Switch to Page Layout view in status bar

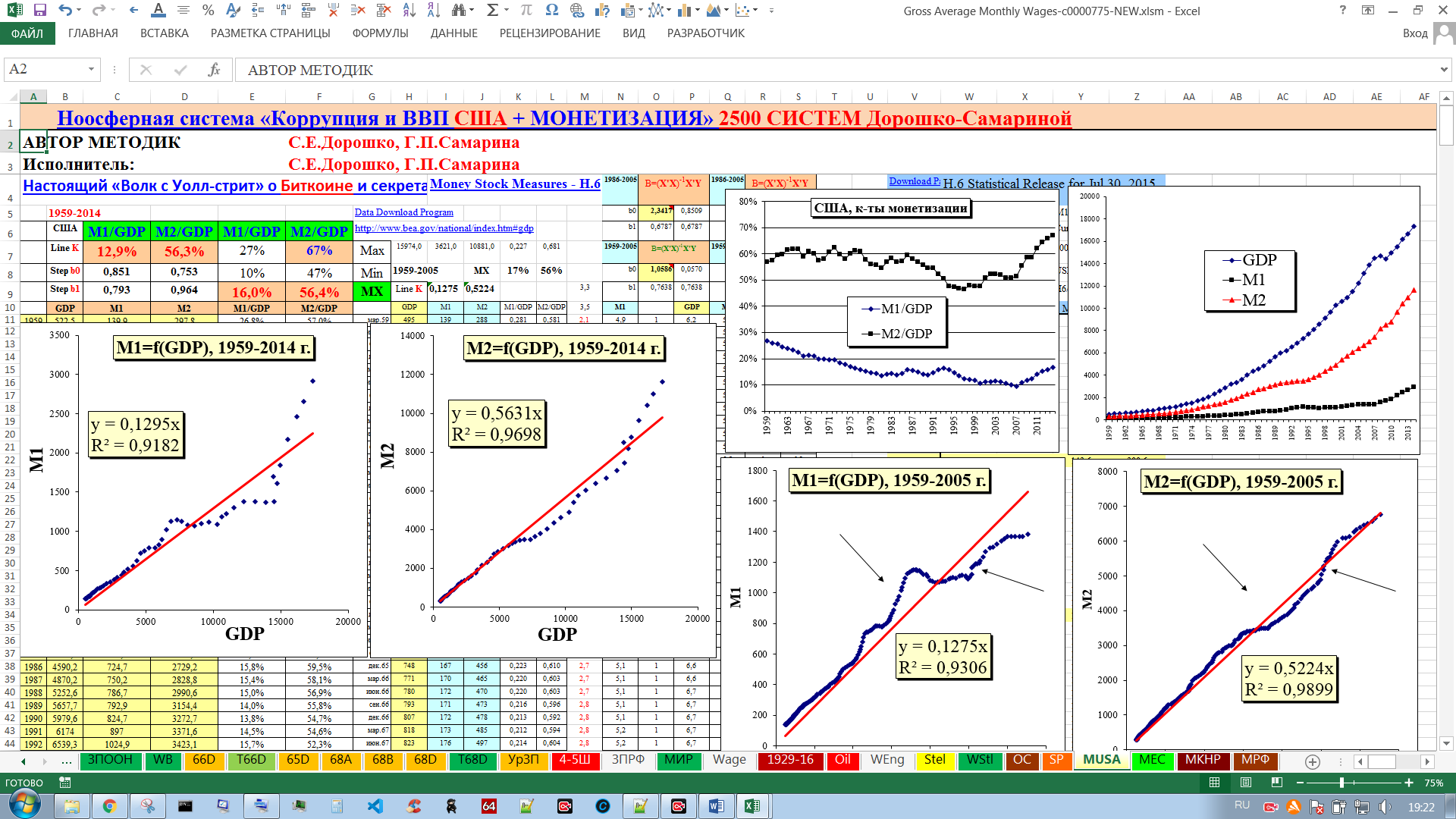pyautogui.click(x=1246, y=783)
